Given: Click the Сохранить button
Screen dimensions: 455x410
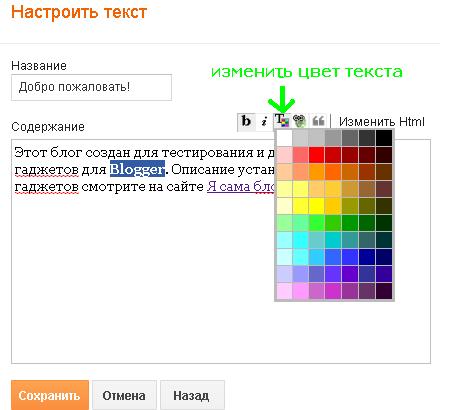Looking at the screenshot, I should click(x=50, y=395).
